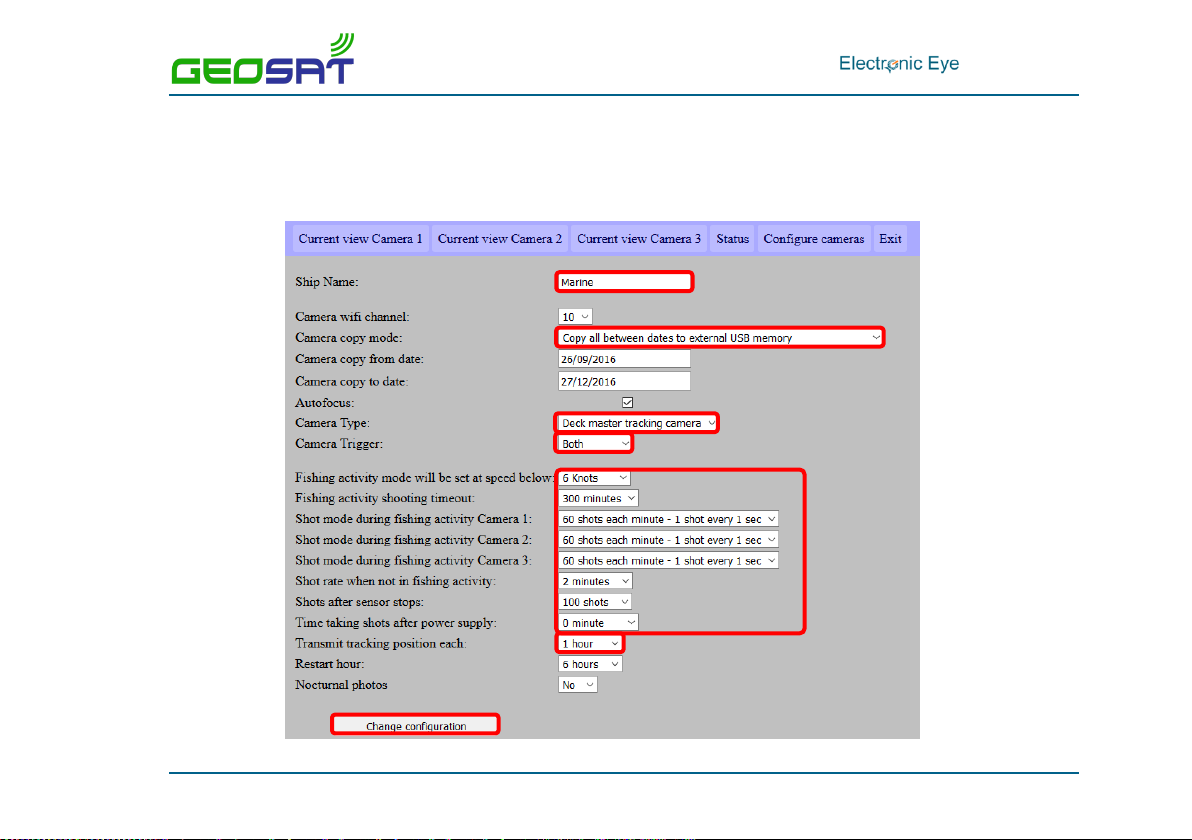Click the 'Camera wifi channel:' label
1192x840 pixels.
pyautogui.click(x=352, y=317)
